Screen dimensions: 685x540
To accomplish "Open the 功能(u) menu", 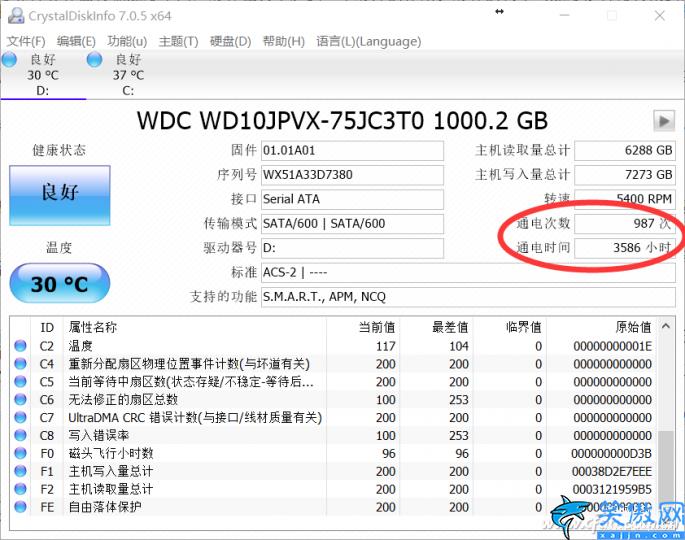I will coord(127,42).
